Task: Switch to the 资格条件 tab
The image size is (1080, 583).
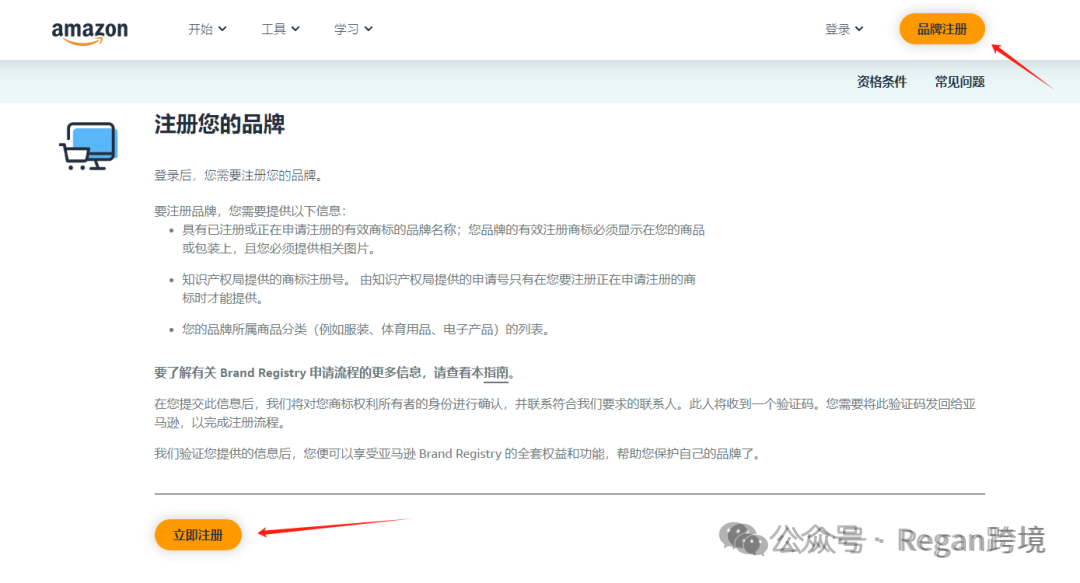Action: click(882, 82)
